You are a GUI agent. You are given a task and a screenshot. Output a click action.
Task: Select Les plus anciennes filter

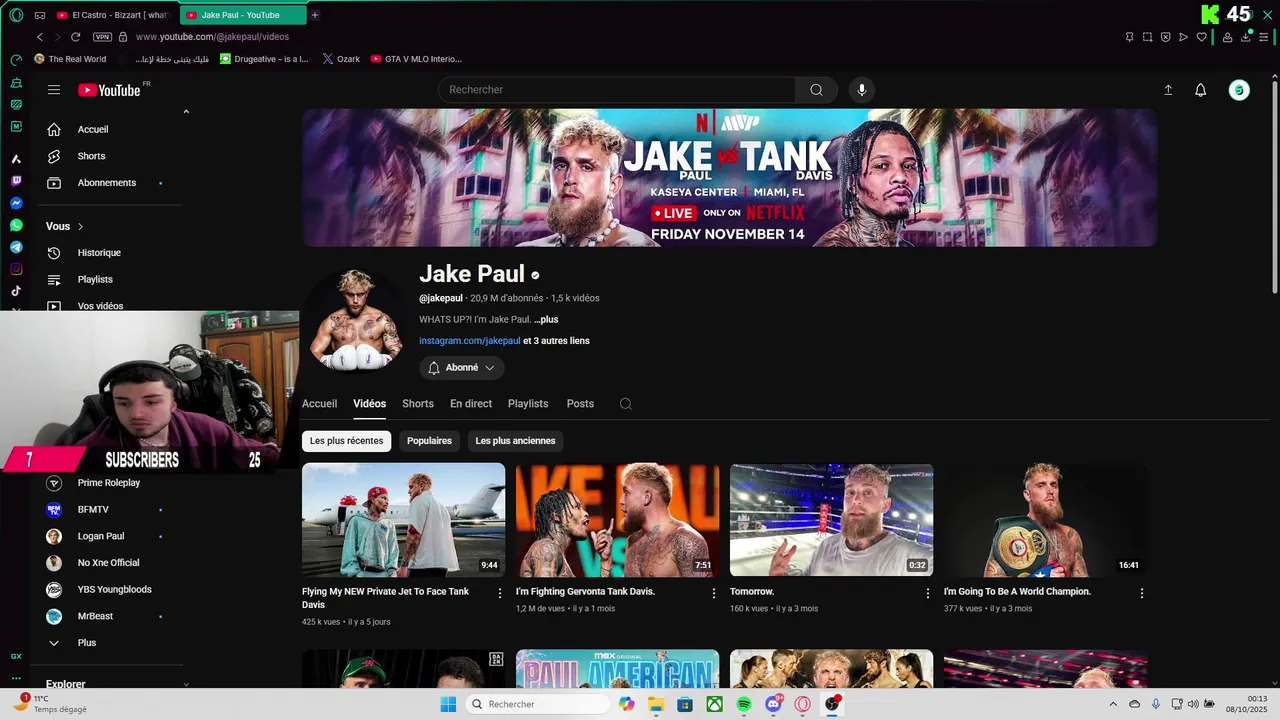click(x=515, y=441)
